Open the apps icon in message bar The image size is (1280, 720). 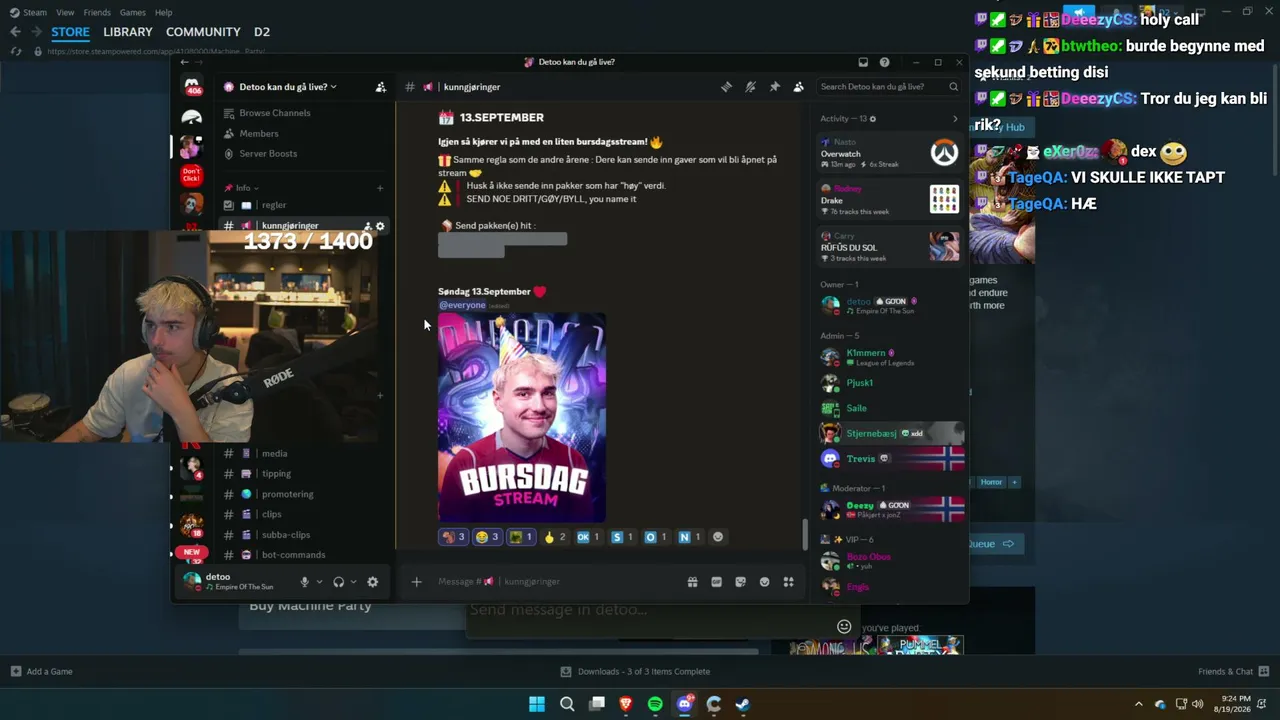pyautogui.click(x=788, y=582)
